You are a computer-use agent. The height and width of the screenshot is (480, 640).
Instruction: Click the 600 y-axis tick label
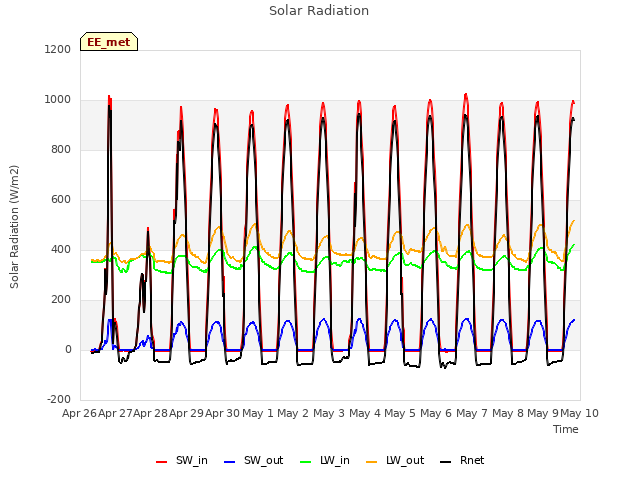[x=60, y=200]
